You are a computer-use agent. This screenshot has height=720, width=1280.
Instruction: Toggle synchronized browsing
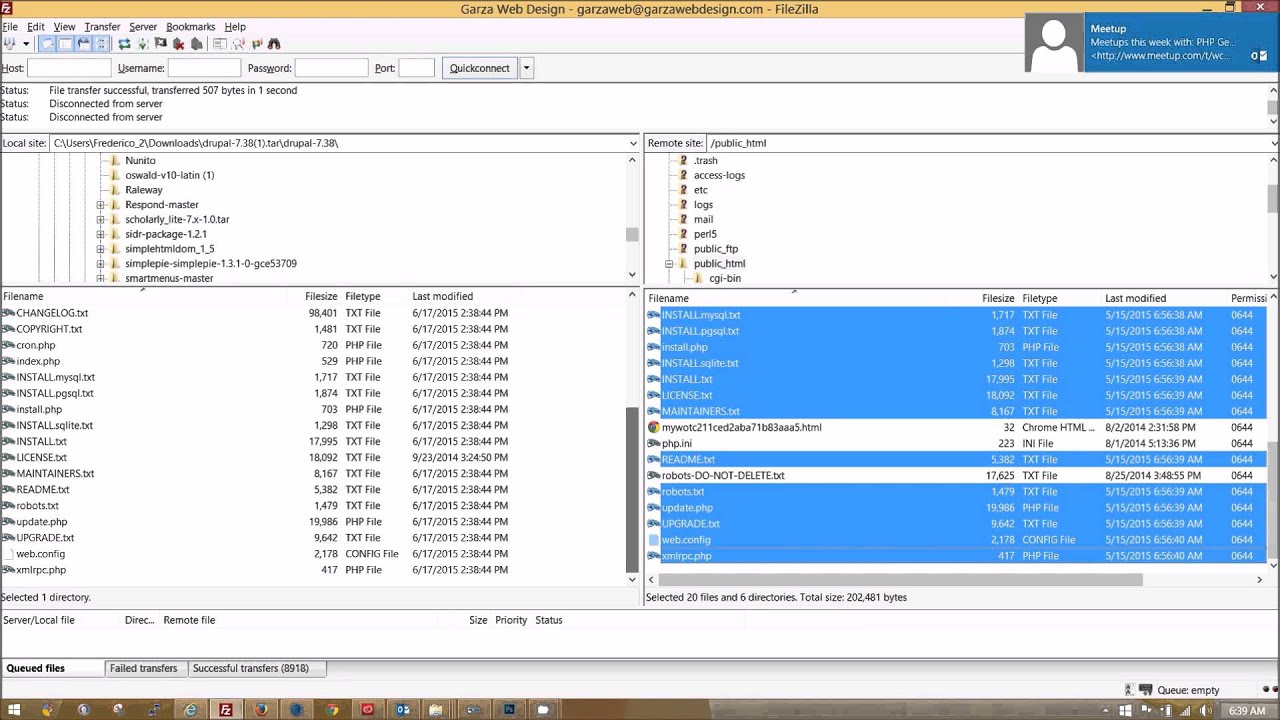pos(257,44)
